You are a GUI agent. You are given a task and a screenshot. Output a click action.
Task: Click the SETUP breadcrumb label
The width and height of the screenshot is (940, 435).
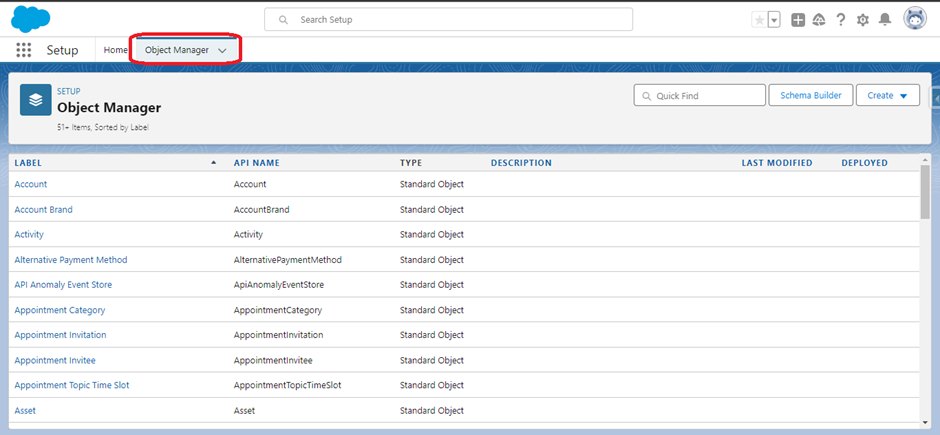coord(68,92)
